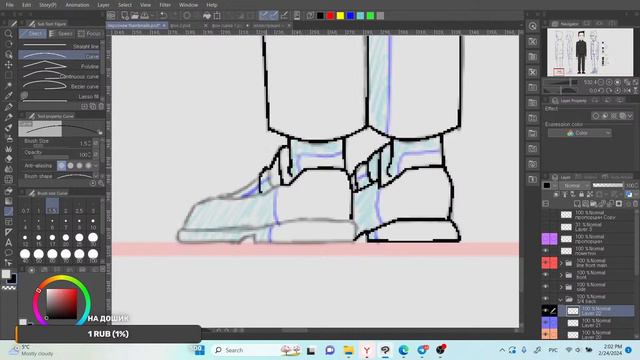
Task: Select the Straight line sub tool
Action: pyautogui.click(x=60, y=46)
